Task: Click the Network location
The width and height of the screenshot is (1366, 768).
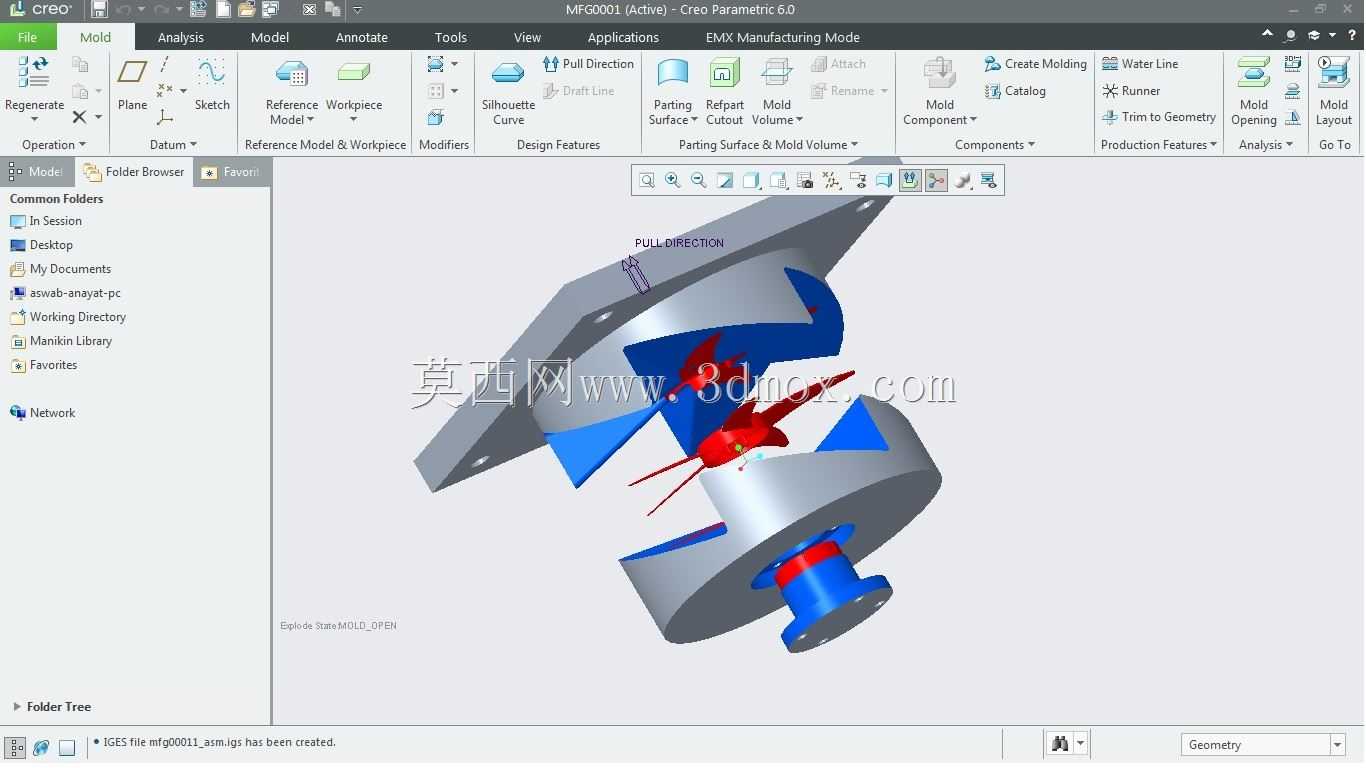Action: (42, 413)
